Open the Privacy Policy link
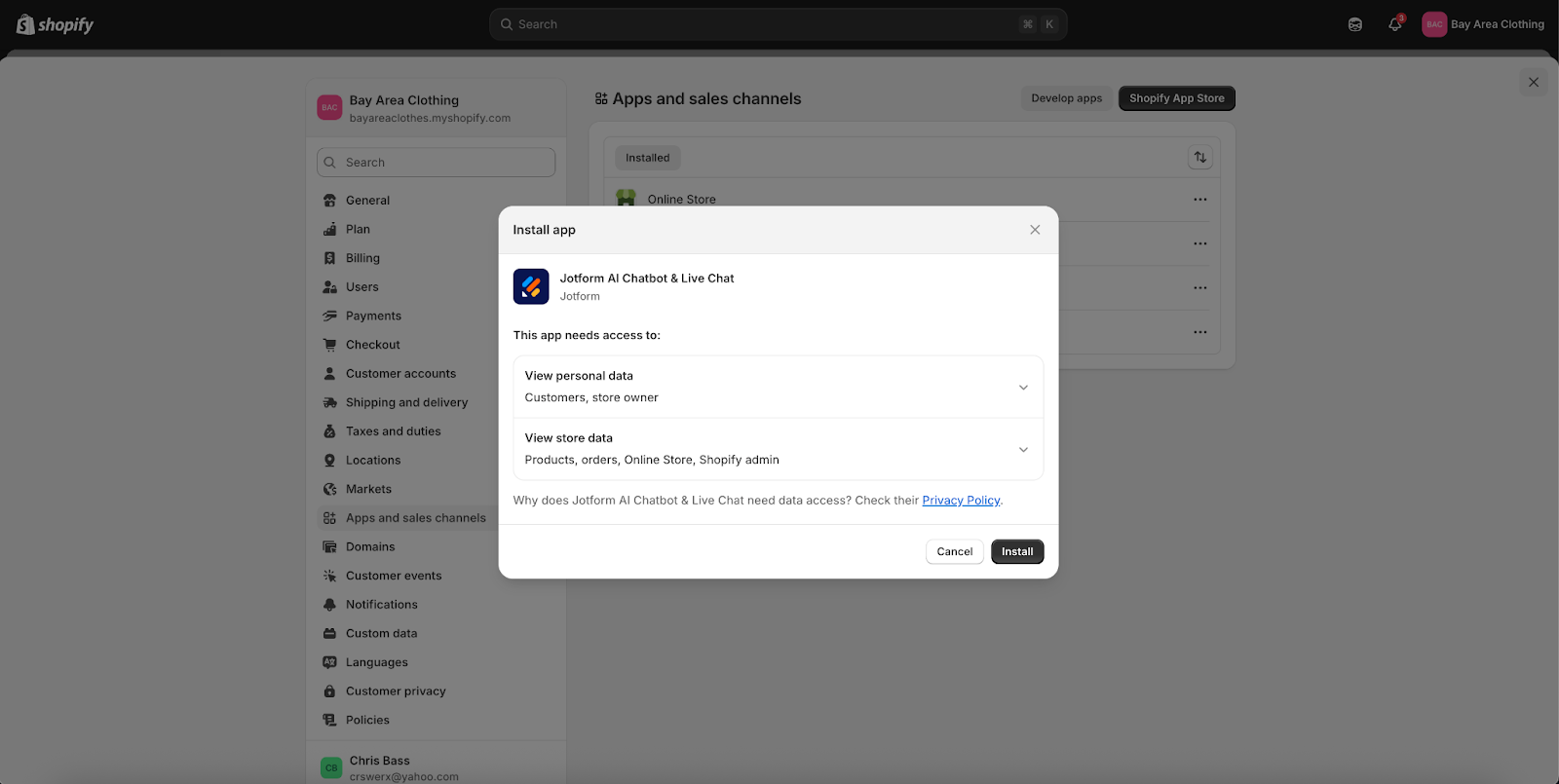The height and width of the screenshot is (784, 1559). click(x=961, y=501)
